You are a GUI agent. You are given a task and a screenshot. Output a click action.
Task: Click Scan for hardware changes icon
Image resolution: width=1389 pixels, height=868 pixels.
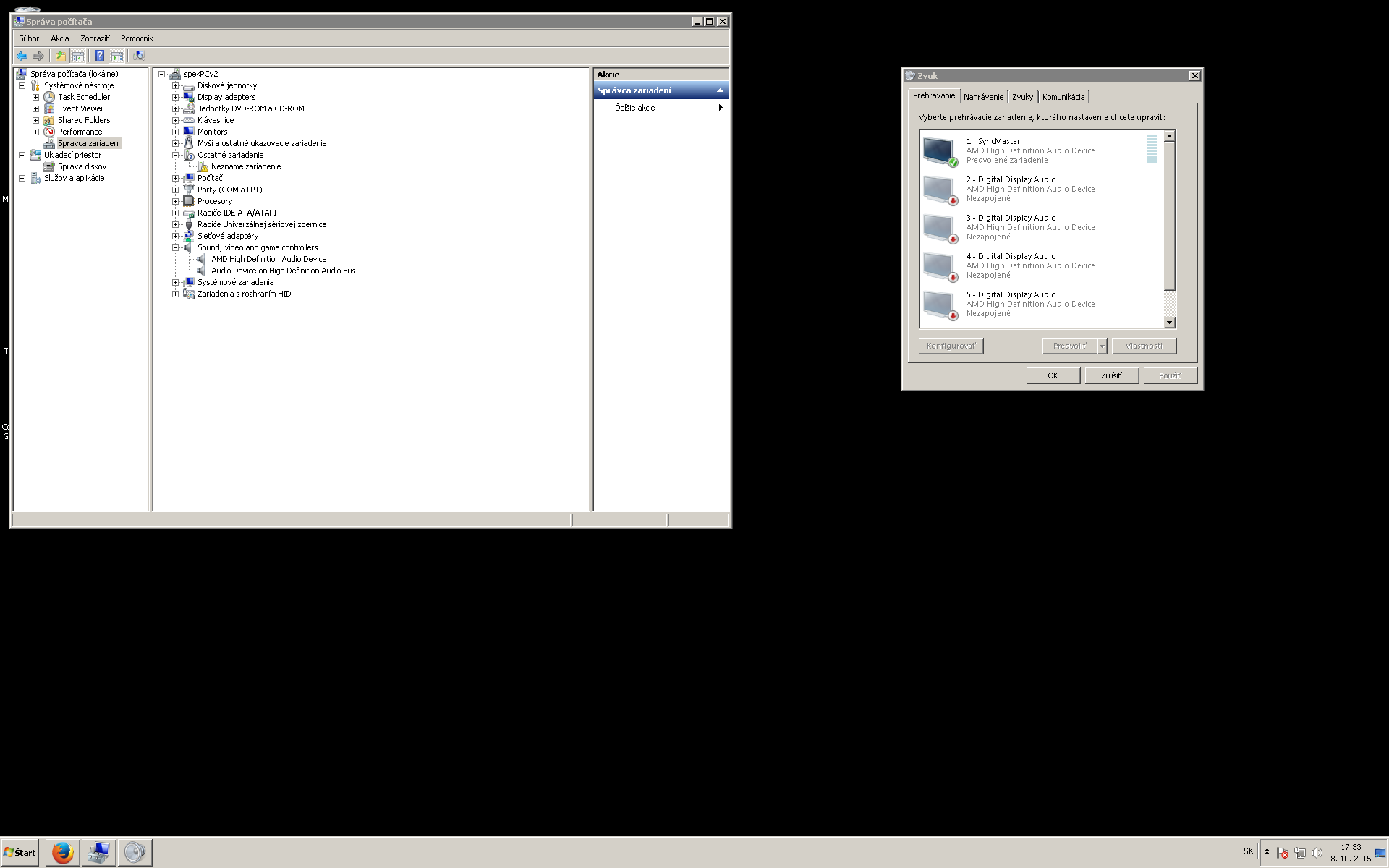pyautogui.click(x=139, y=56)
